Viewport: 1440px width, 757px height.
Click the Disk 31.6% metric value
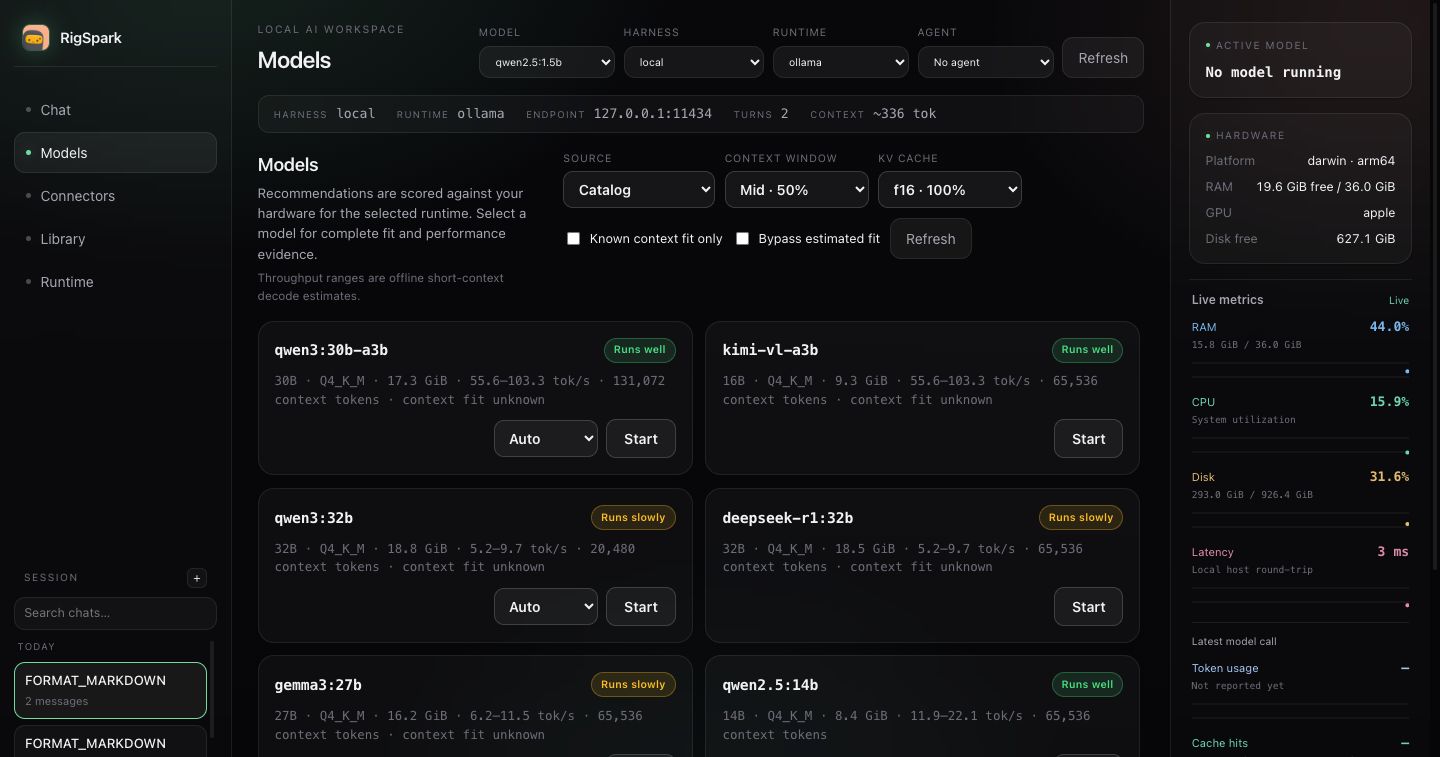(x=1389, y=477)
